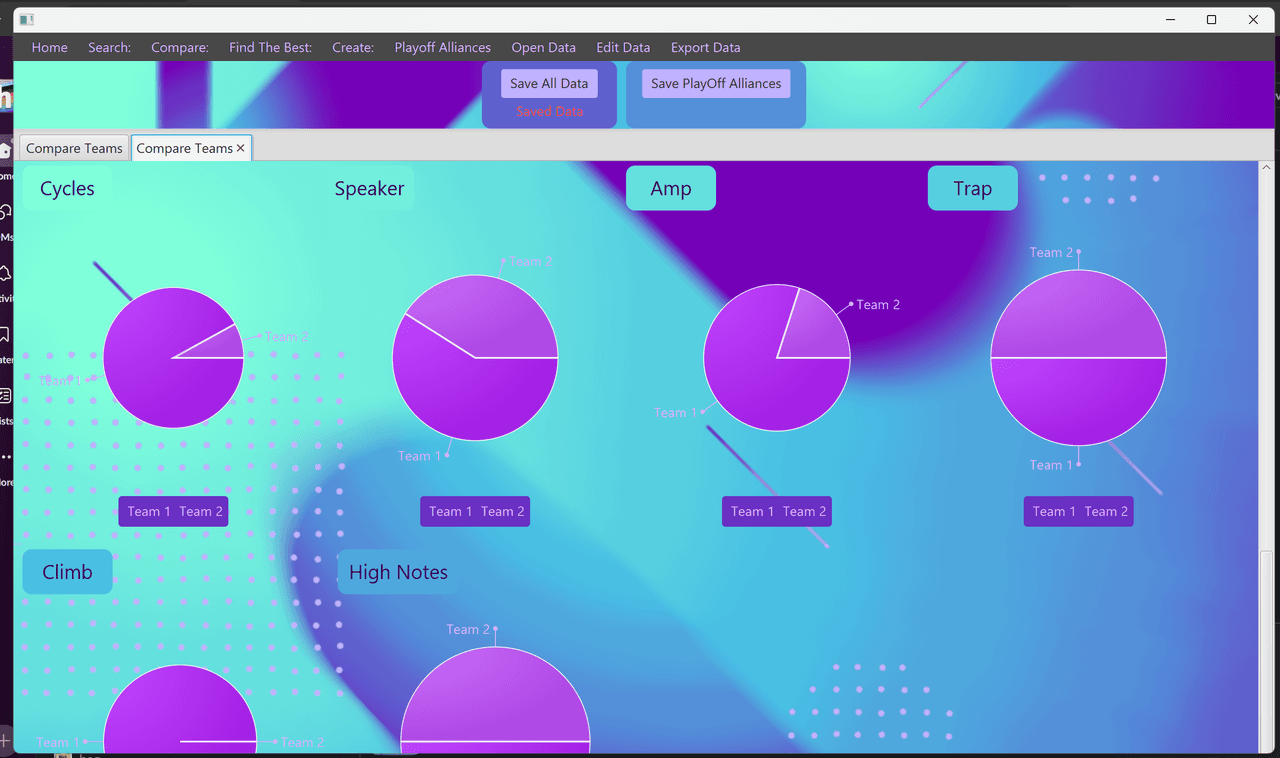Click the Save PlayOff Alliances button

[716, 84]
